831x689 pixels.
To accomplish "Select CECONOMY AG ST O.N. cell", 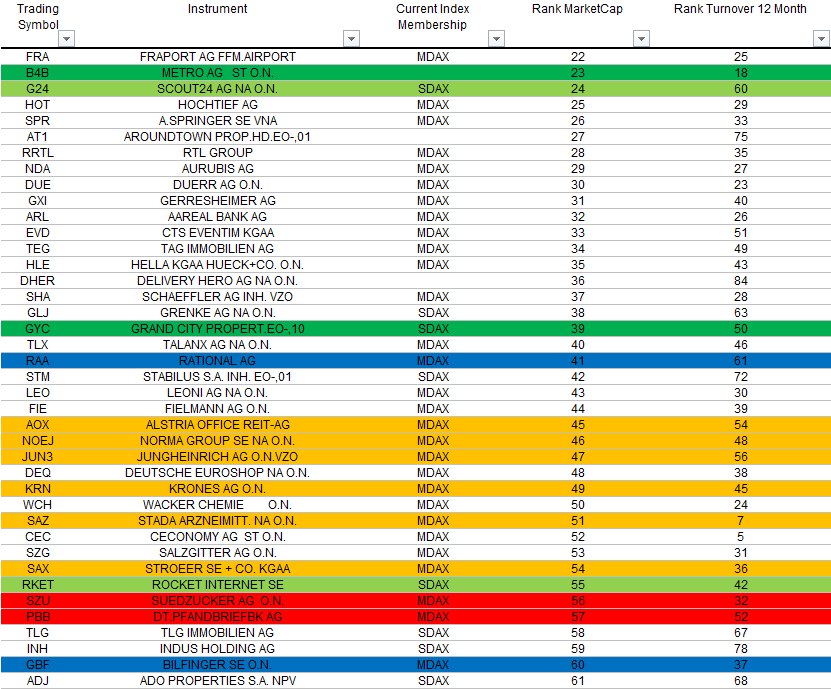I will 218,536.
